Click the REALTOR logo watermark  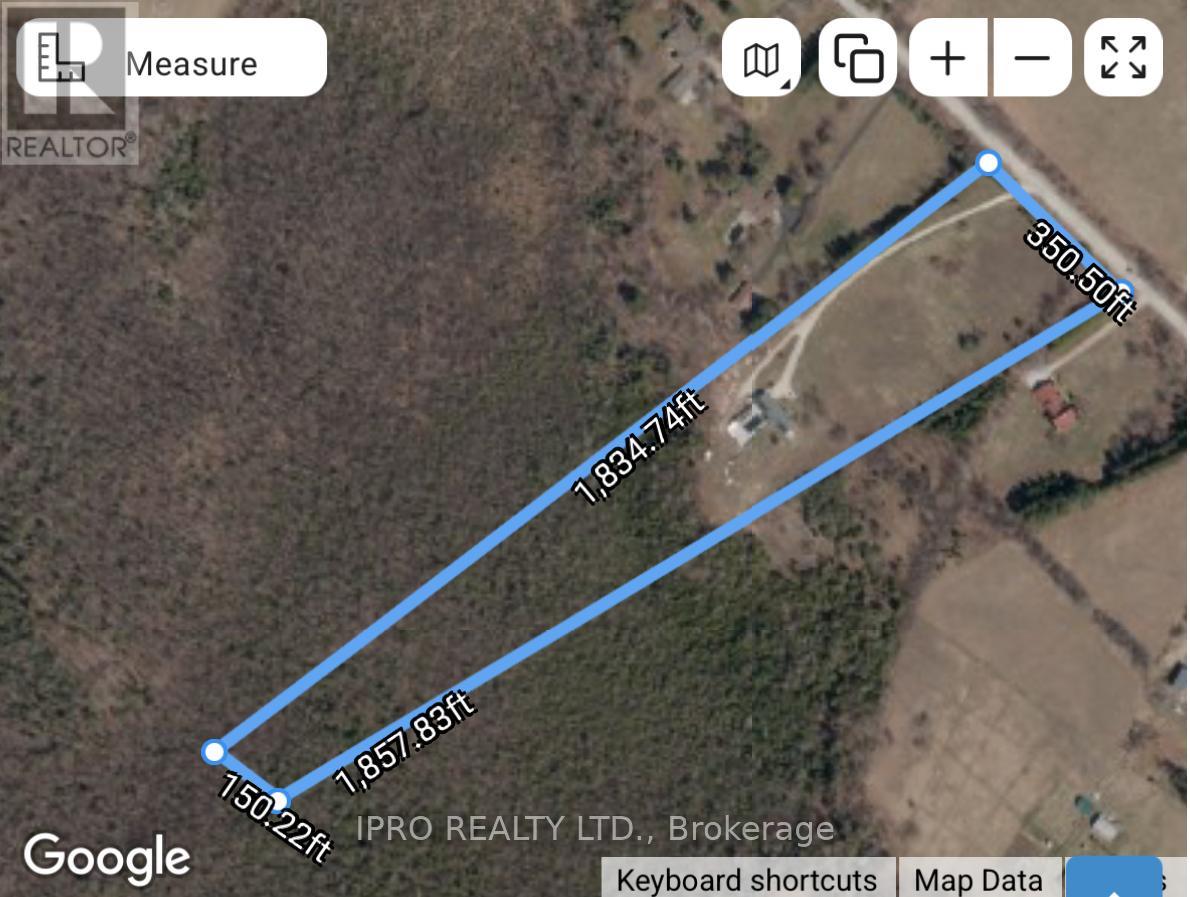[x=70, y=83]
